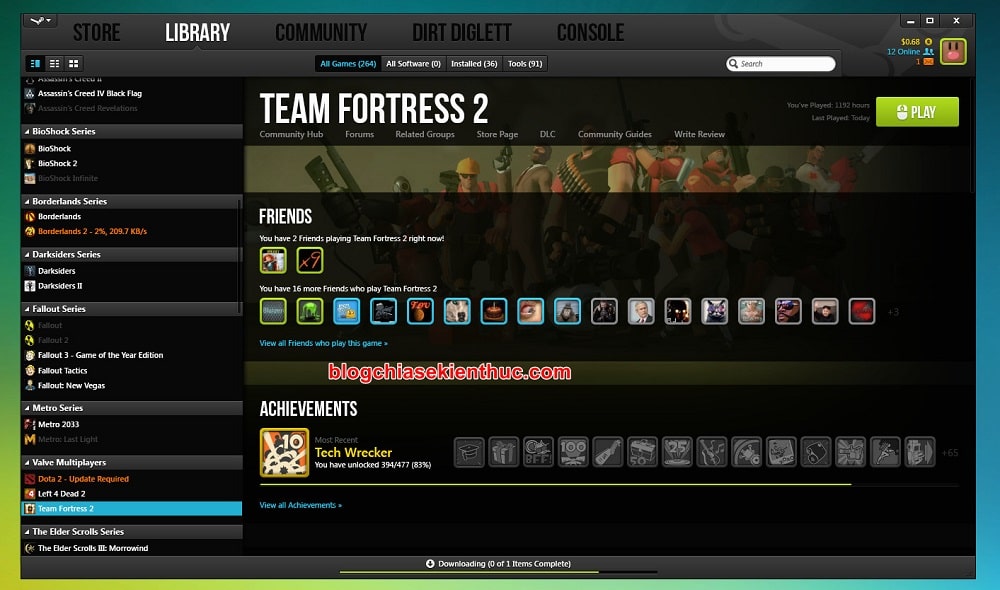
Task: Click the graduation cap locked achievement
Action: (469, 452)
